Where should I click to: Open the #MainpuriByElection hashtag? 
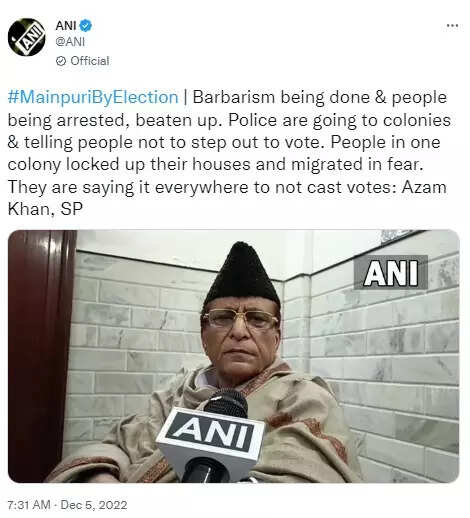[93, 97]
